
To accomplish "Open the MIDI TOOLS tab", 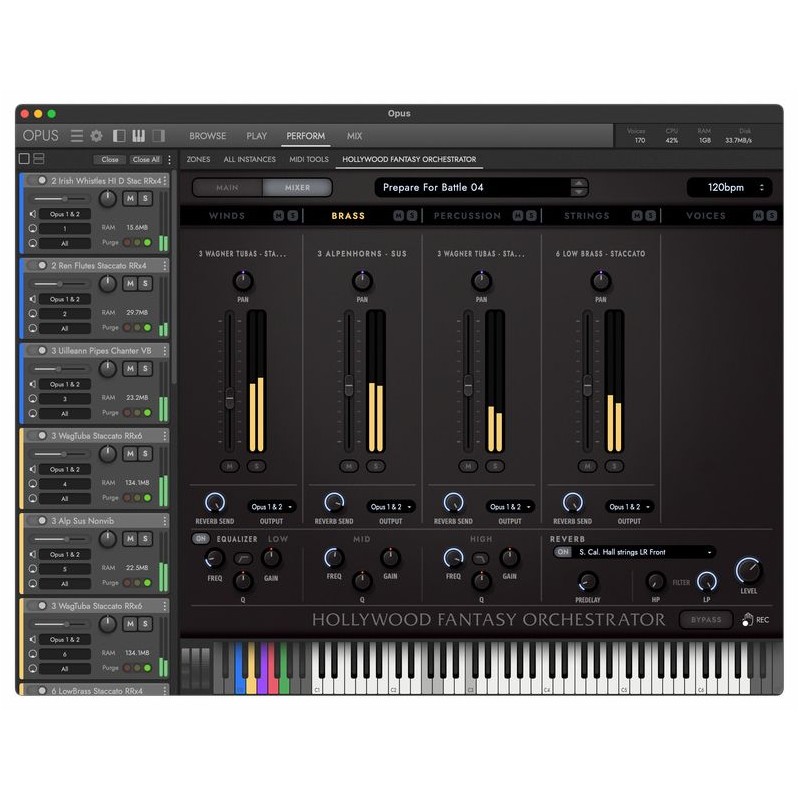I will click(x=309, y=159).
